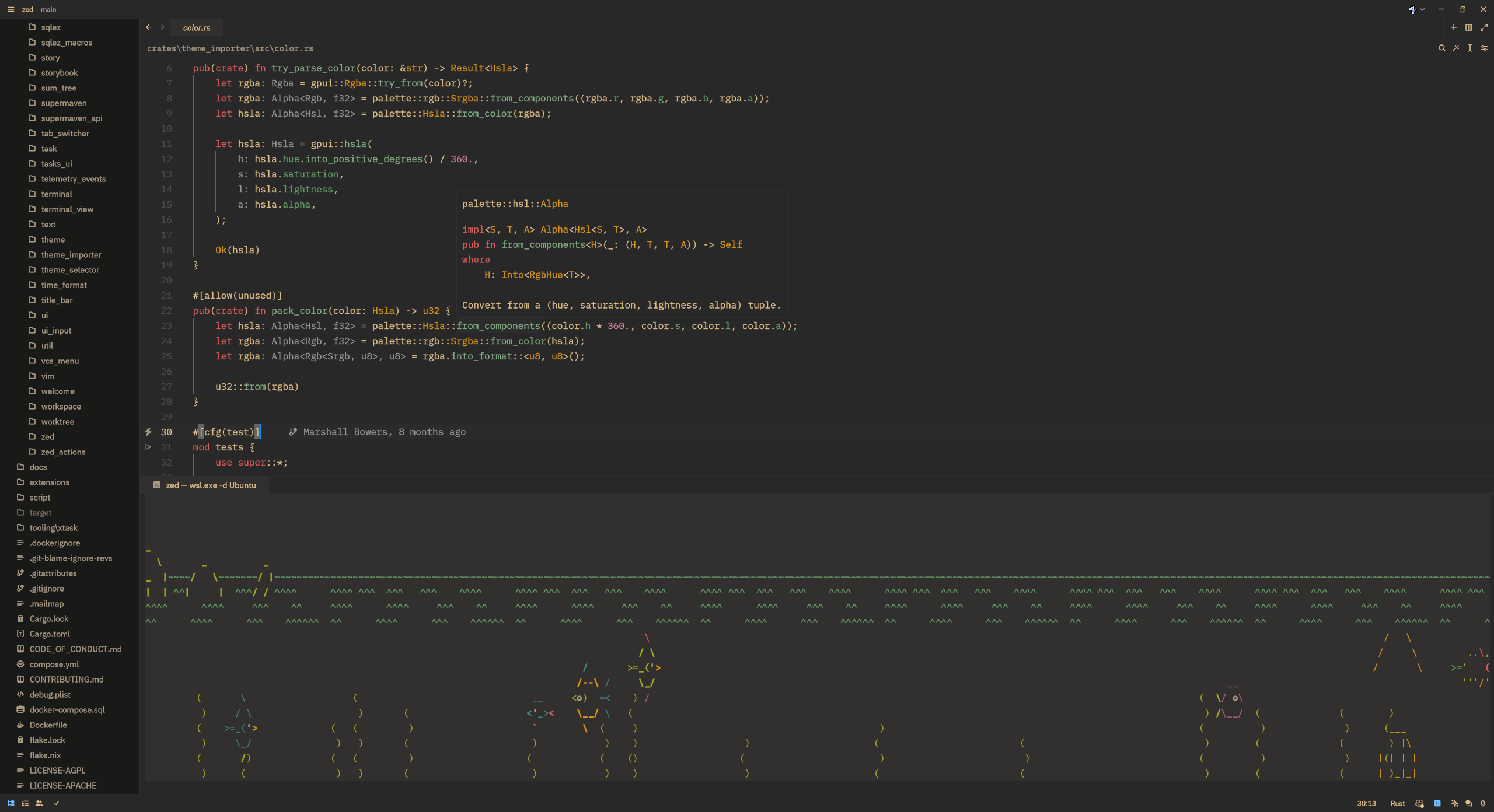Expand the tooling\xtask folder

coord(69,527)
